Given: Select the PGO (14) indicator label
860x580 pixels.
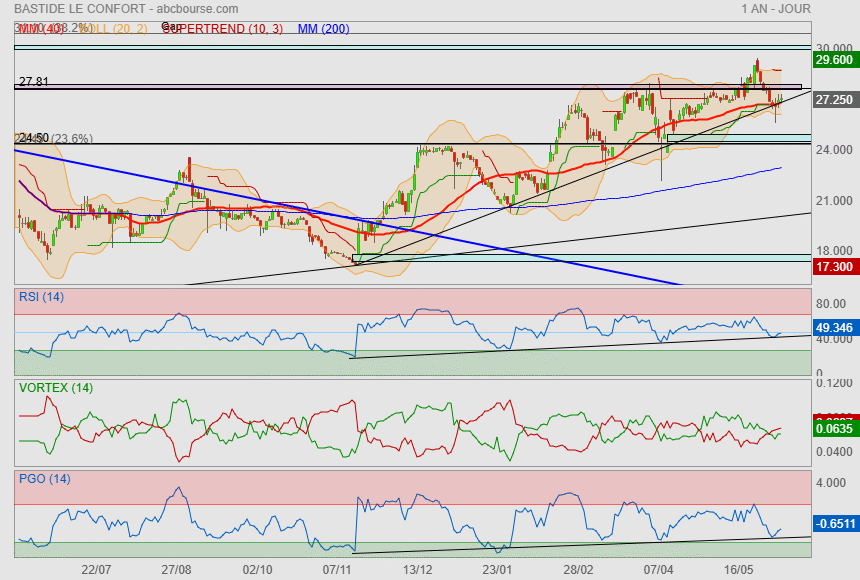Looking at the screenshot, I should point(44,479).
